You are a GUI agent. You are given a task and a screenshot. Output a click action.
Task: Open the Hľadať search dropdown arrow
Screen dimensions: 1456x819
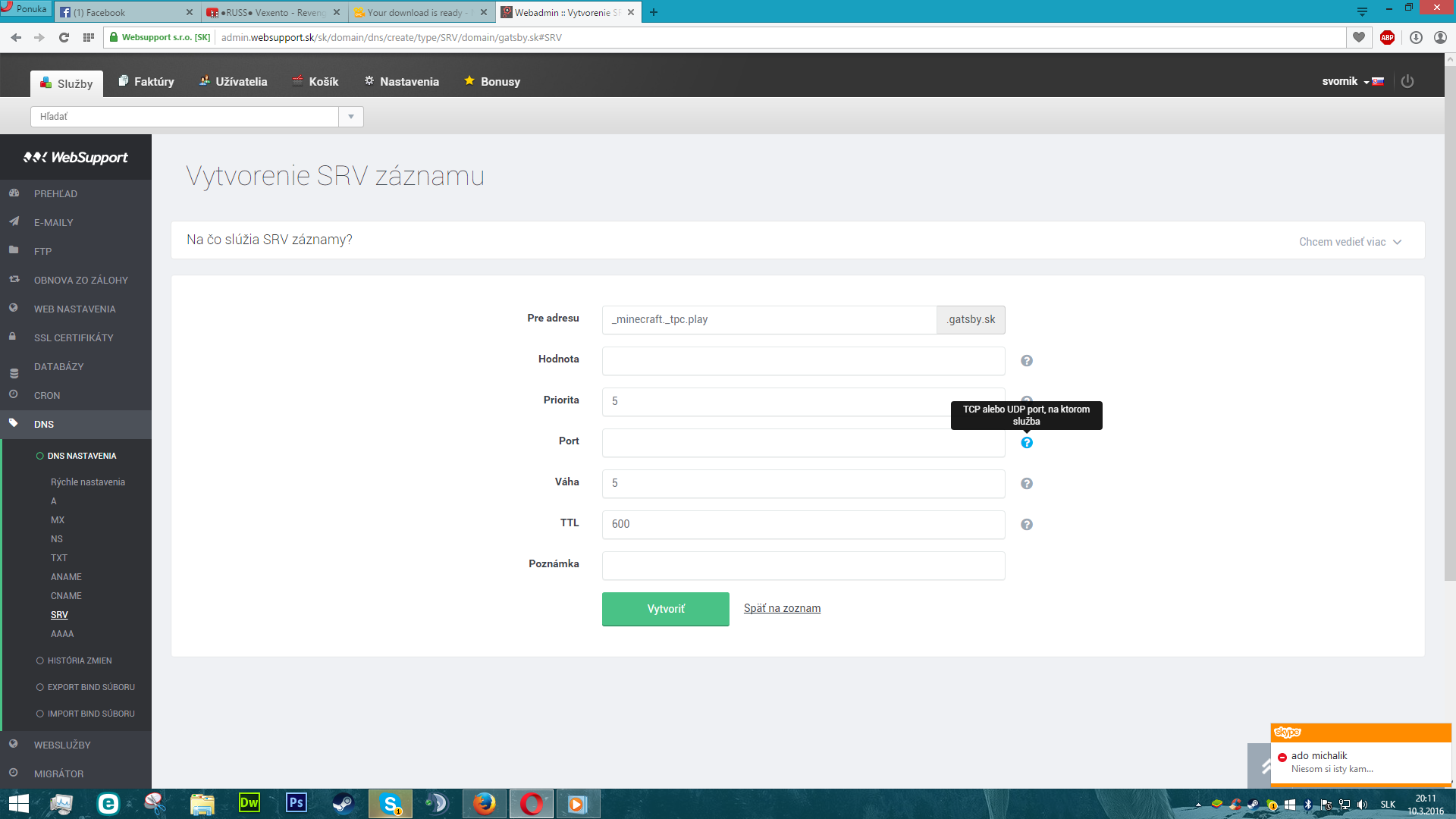click(351, 117)
